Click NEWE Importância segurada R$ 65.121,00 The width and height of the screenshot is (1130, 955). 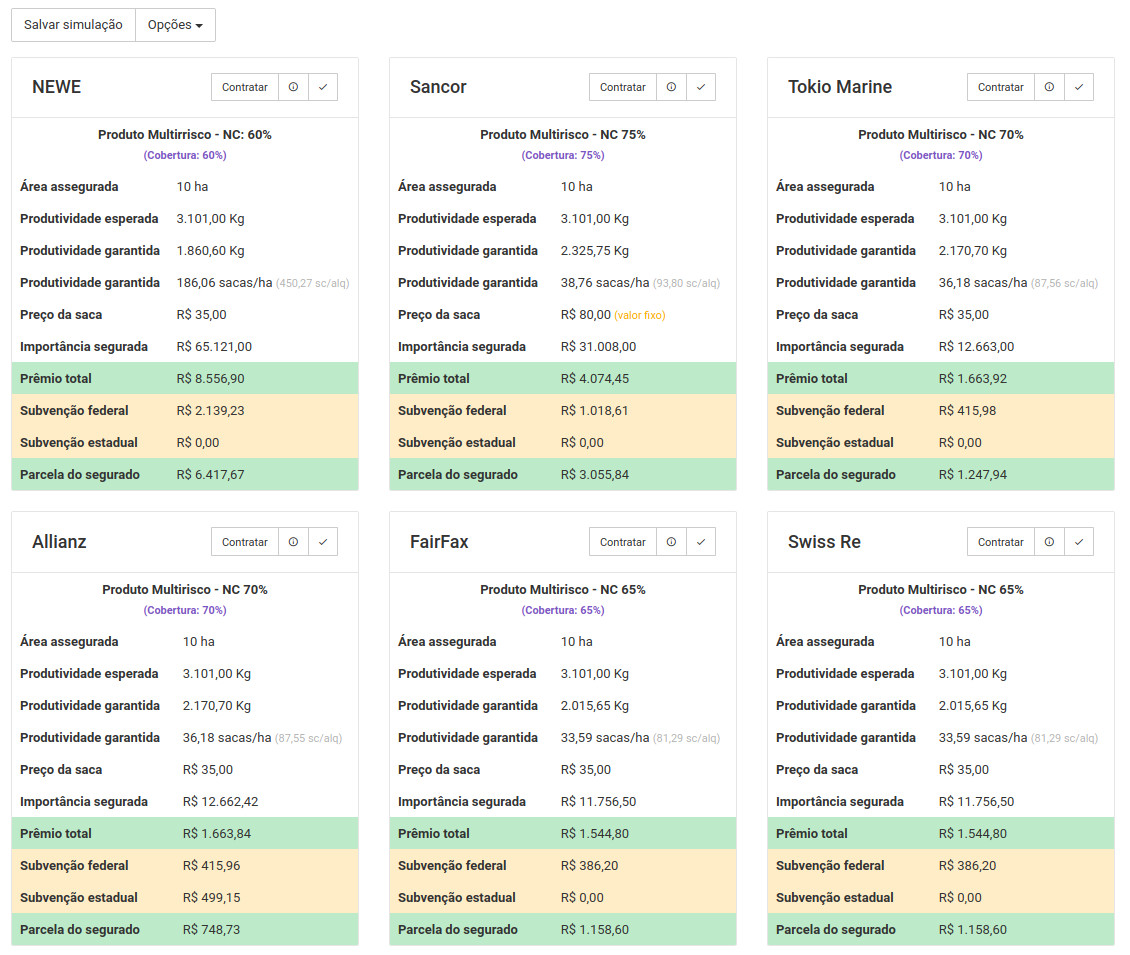click(214, 347)
